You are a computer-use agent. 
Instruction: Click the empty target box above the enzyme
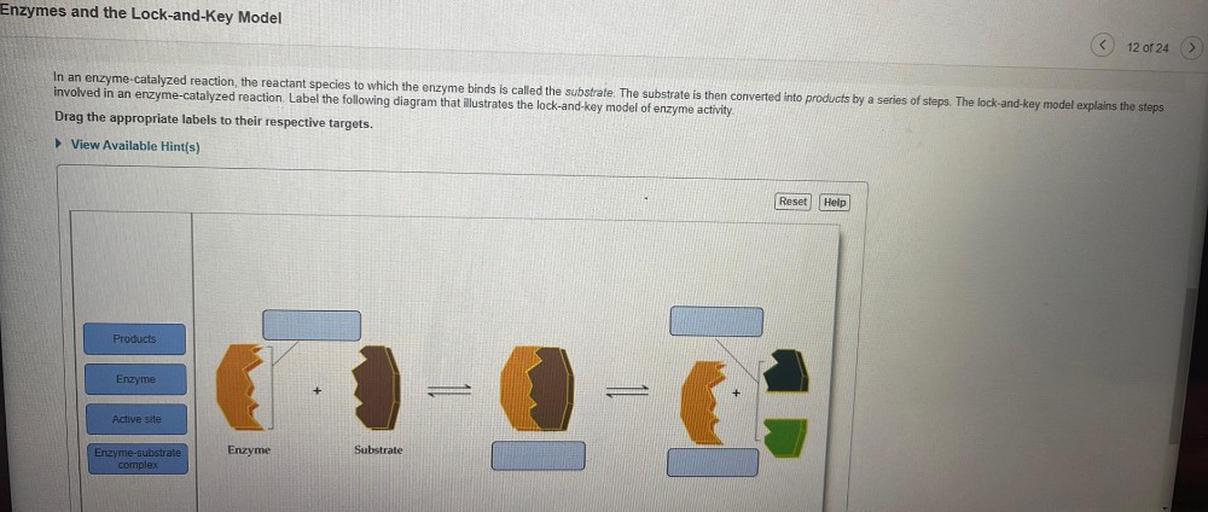pos(311,325)
